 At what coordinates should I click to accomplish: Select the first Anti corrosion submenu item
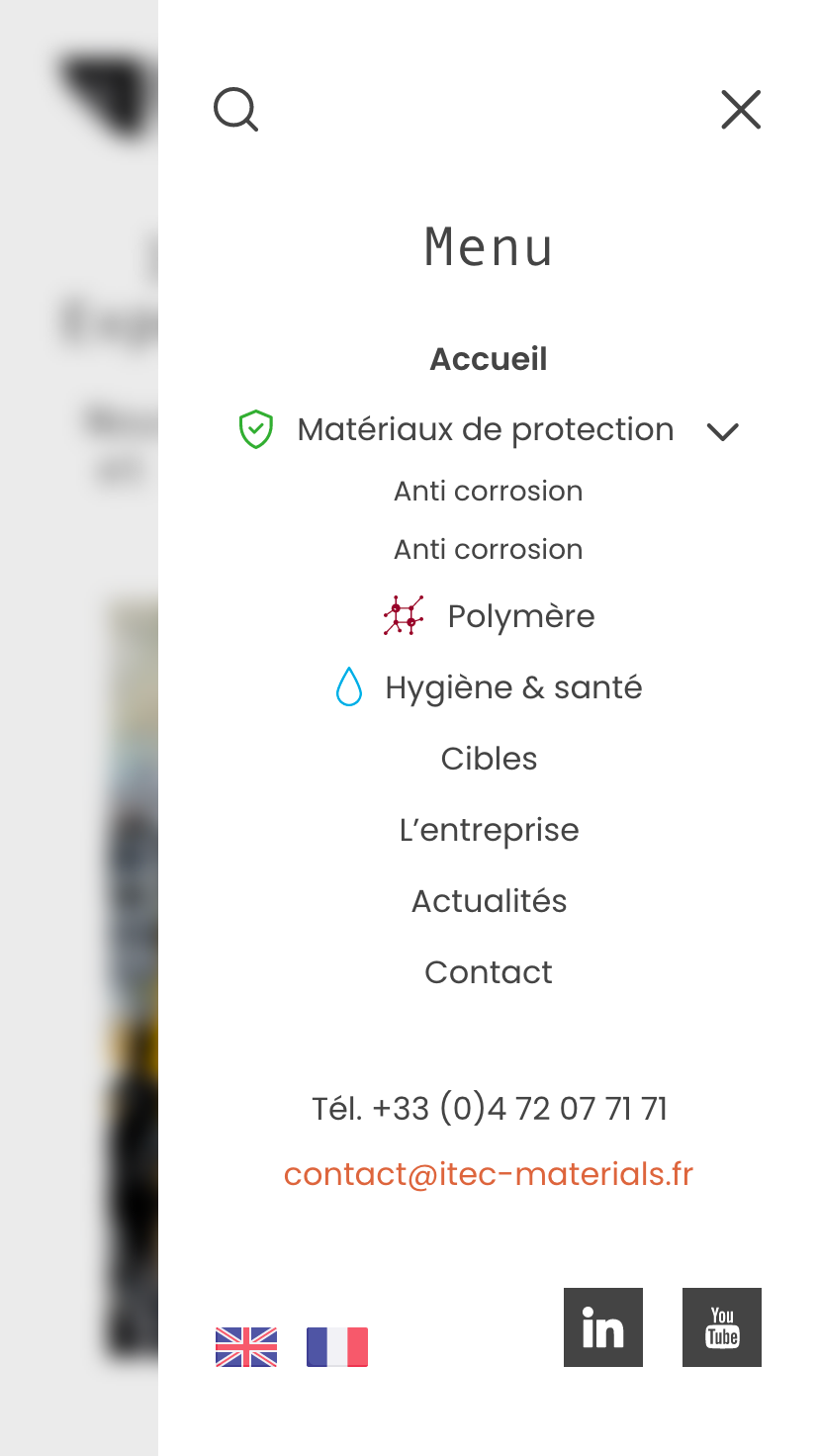click(x=489, y=491)
